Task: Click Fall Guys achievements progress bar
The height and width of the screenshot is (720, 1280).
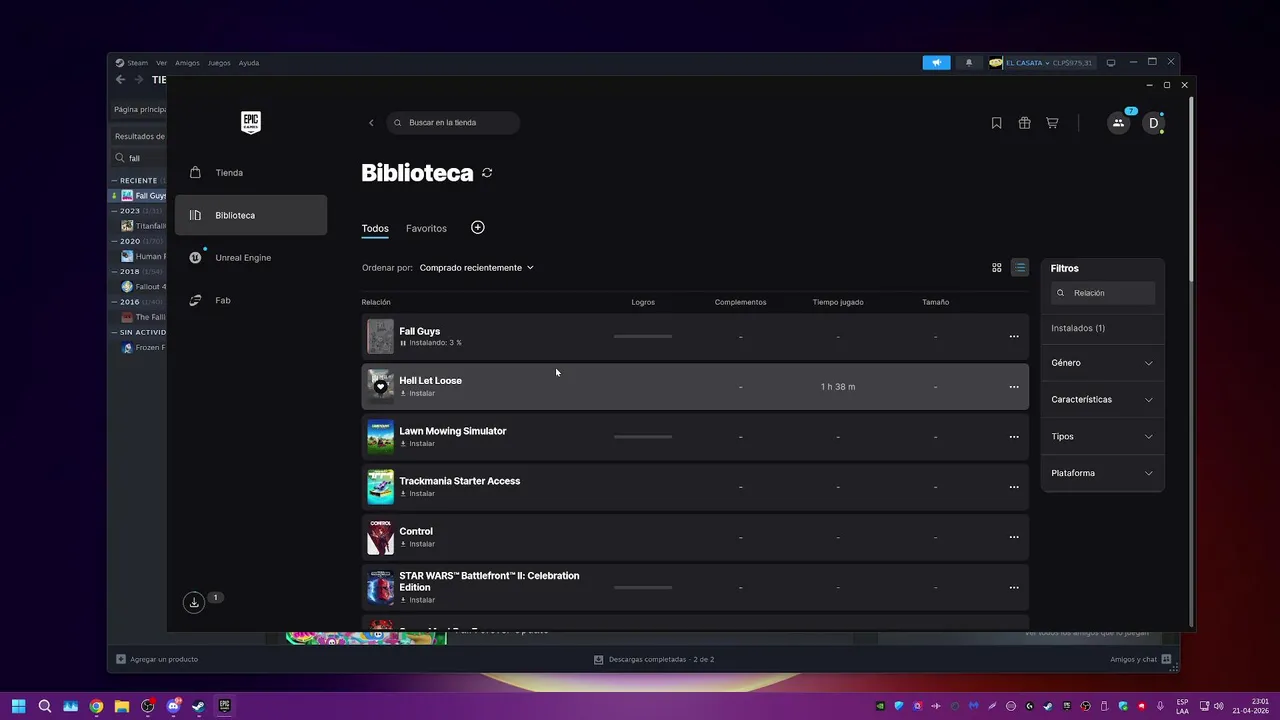Action: [643, 336]
